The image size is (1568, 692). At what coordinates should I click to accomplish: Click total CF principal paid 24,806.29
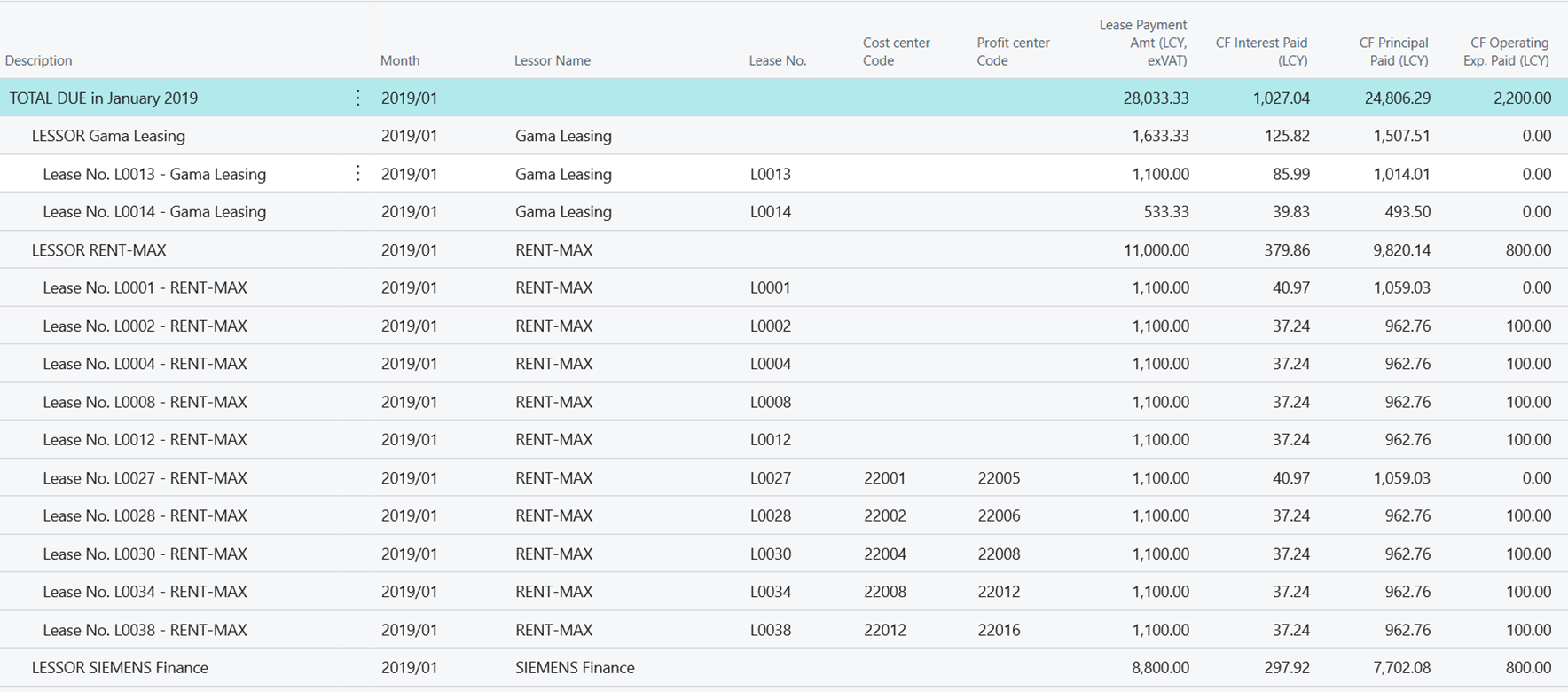[1397, 98]
